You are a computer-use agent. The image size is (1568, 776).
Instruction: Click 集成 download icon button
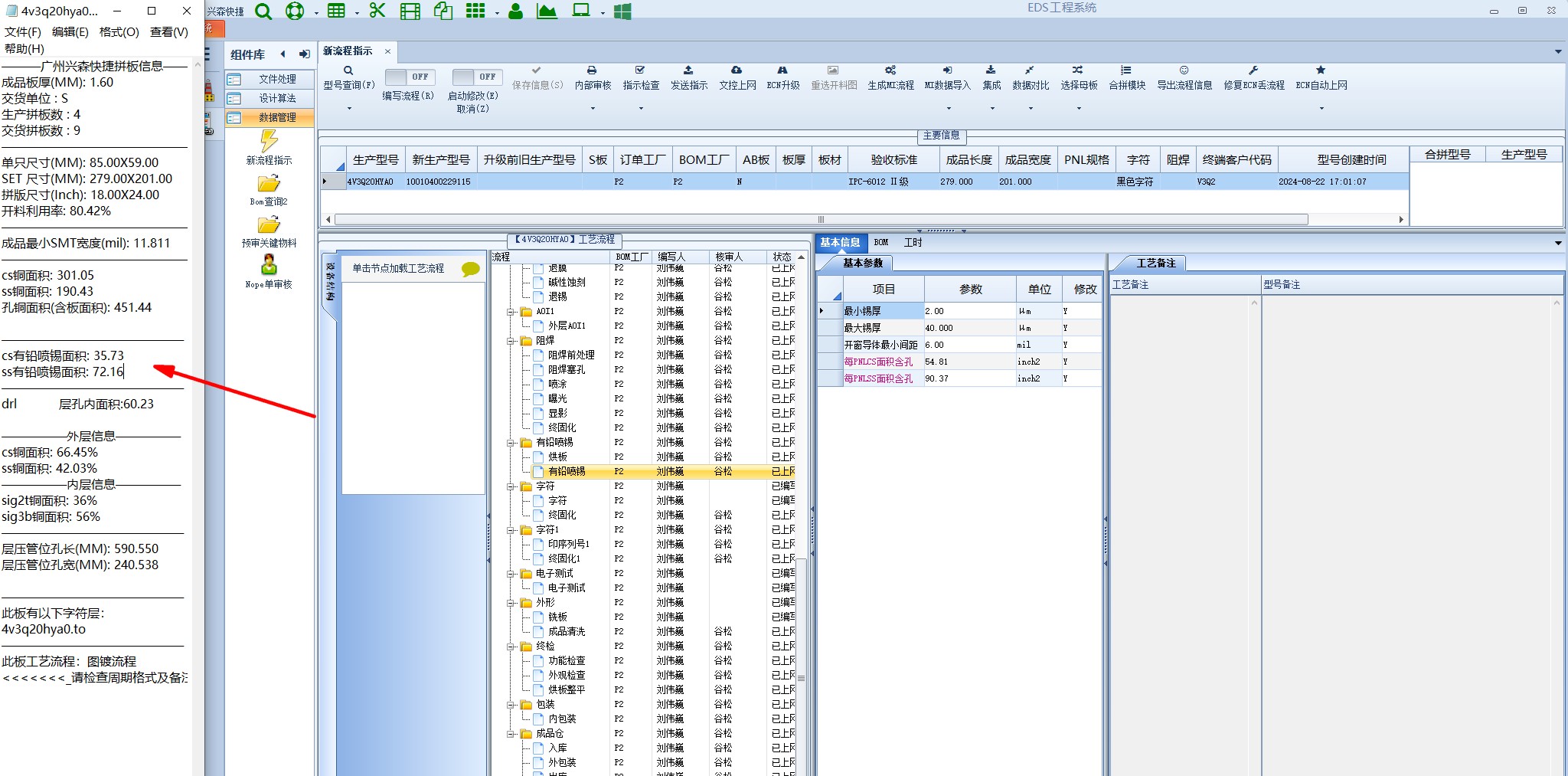pyautogui.click(x=991, y=77)
